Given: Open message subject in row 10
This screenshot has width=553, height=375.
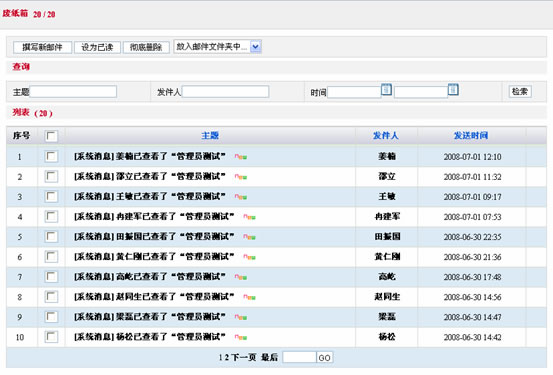Looking at the screenshot, I should click(x=150, y=337).
